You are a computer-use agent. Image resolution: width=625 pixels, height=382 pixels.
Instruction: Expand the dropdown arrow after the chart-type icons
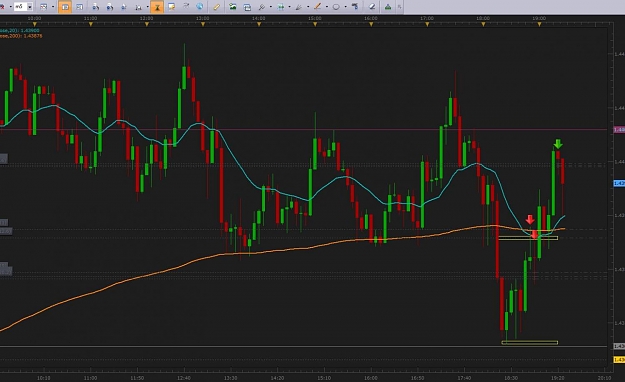click(x=147, y=7)
